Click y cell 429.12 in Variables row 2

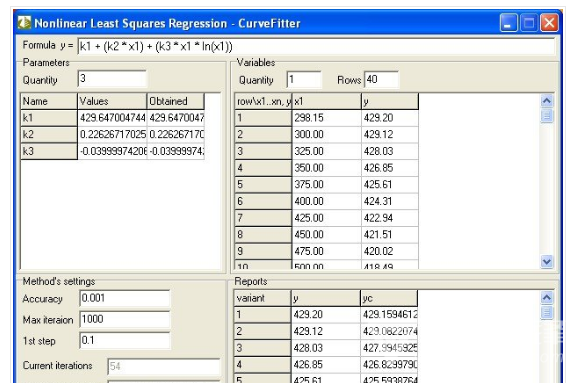[x=390, y=134]
